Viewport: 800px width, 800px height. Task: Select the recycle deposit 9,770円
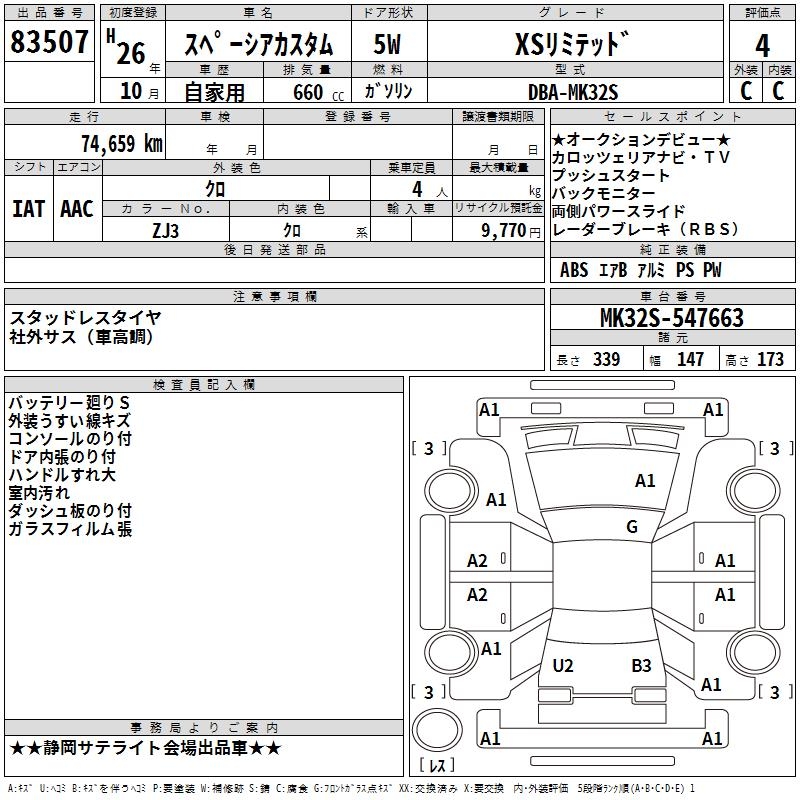click(x=511, y=231)
